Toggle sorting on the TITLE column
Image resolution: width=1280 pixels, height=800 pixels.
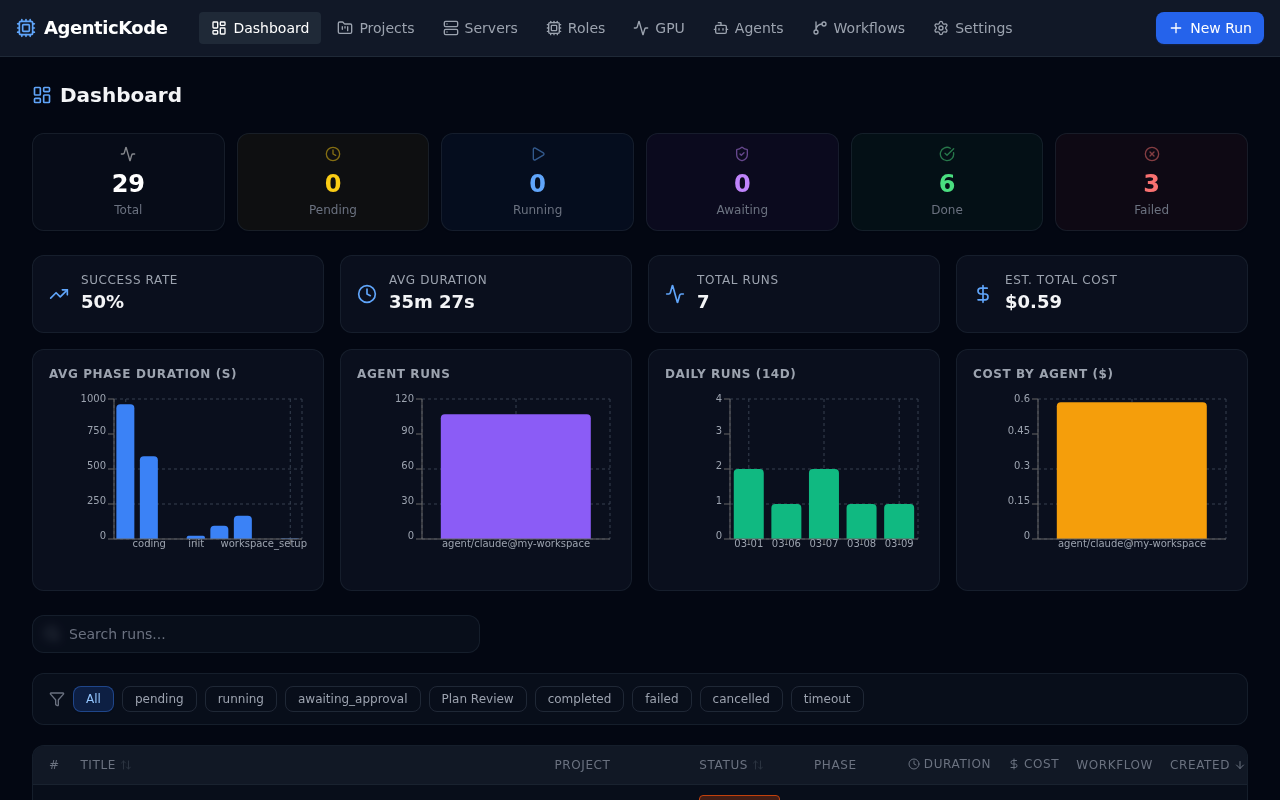tap(105, 764)
